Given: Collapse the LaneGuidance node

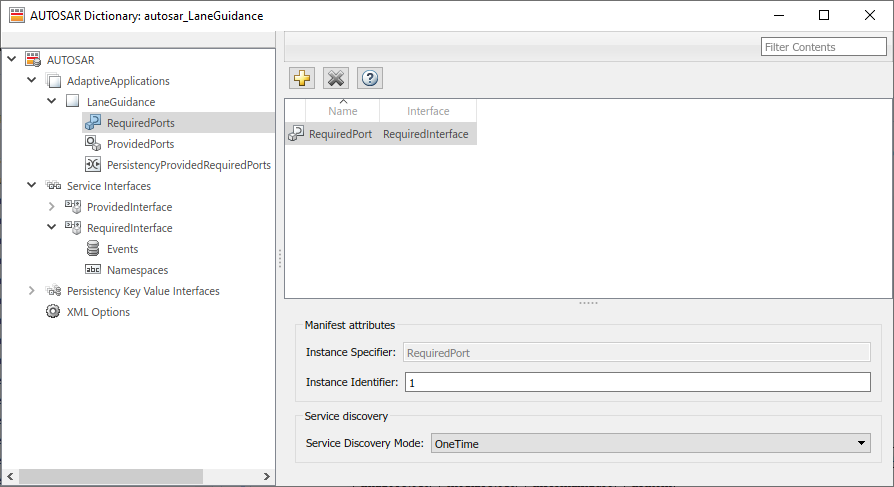Looking at the screenshot, I should 52,101.
